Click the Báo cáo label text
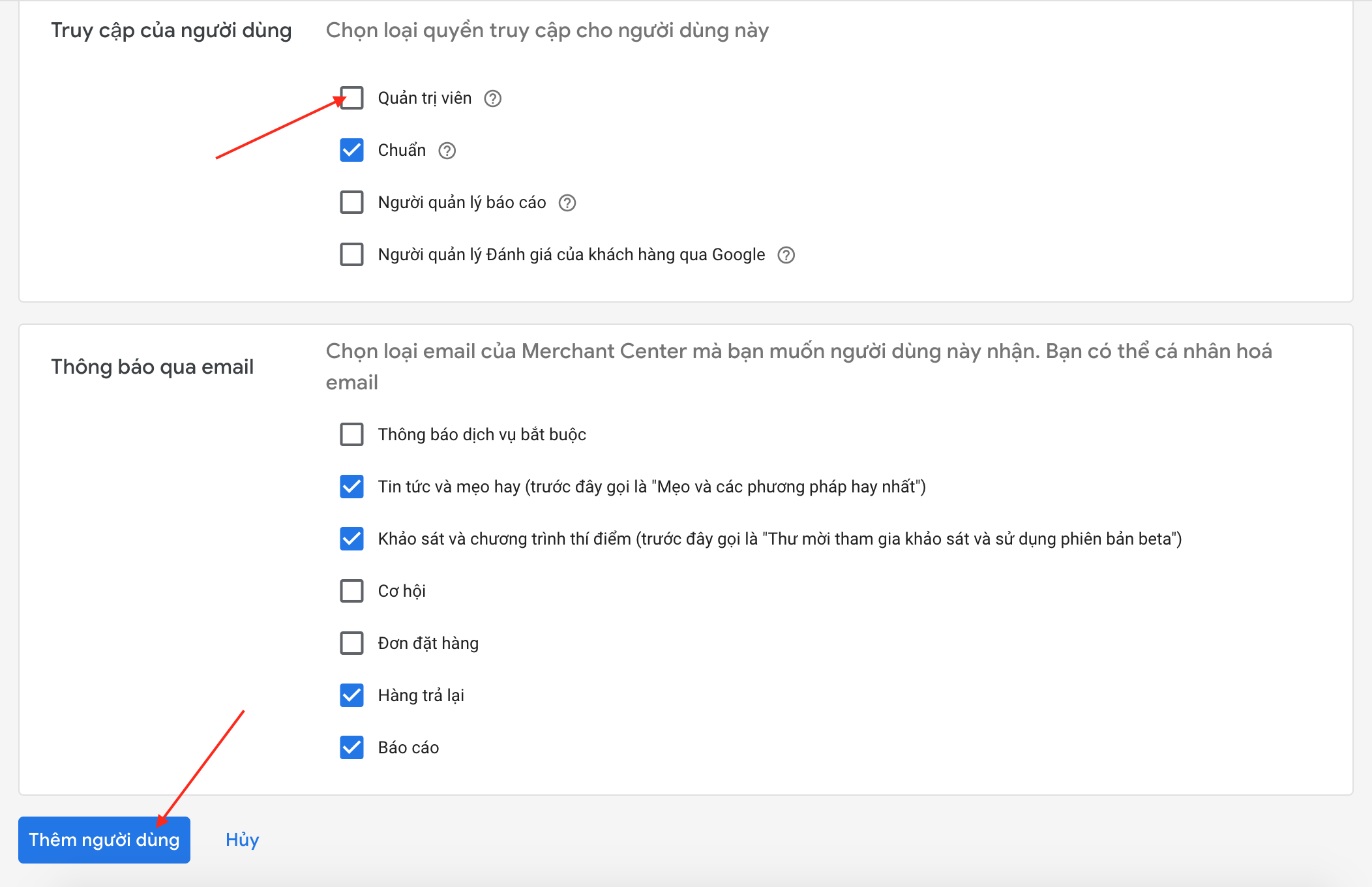The width and height of the screenshot is (1372, 887). (x=408, y=748)
